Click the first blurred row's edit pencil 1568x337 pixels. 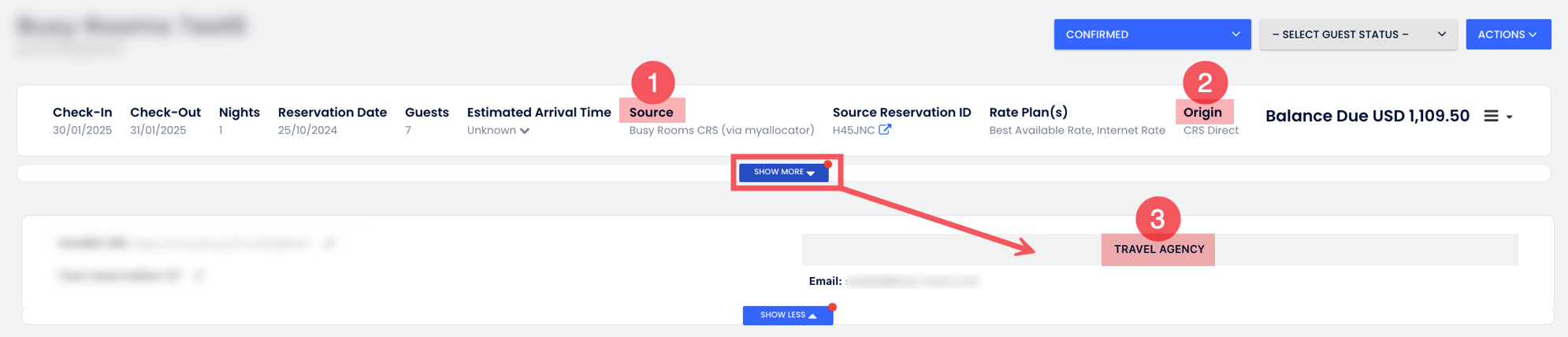[x=329, y=243]
